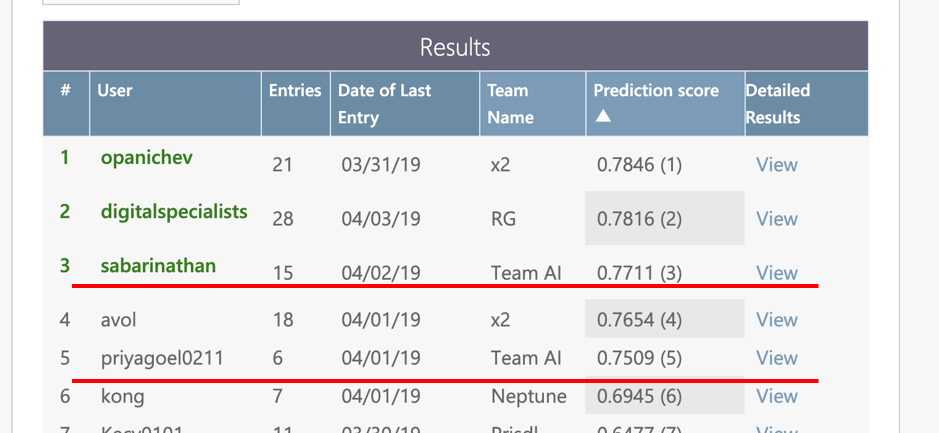The image size is (939, 433).
Task: Click username digitalspecialists
Action: click(174, 212)
